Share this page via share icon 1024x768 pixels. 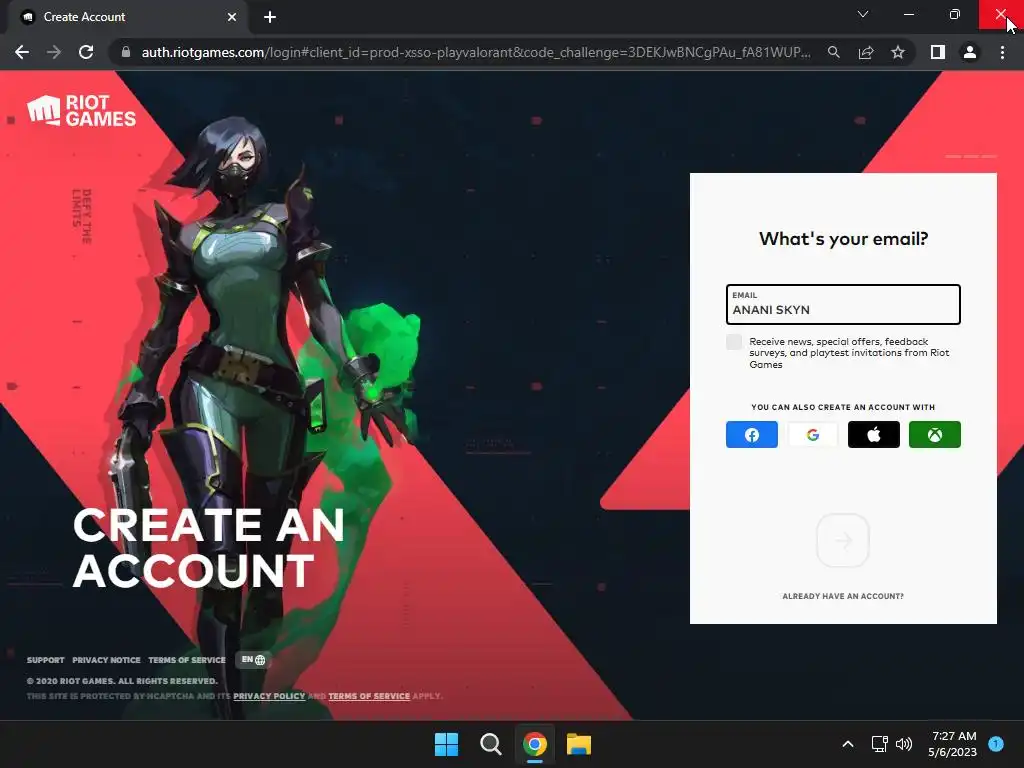[866, 52]
